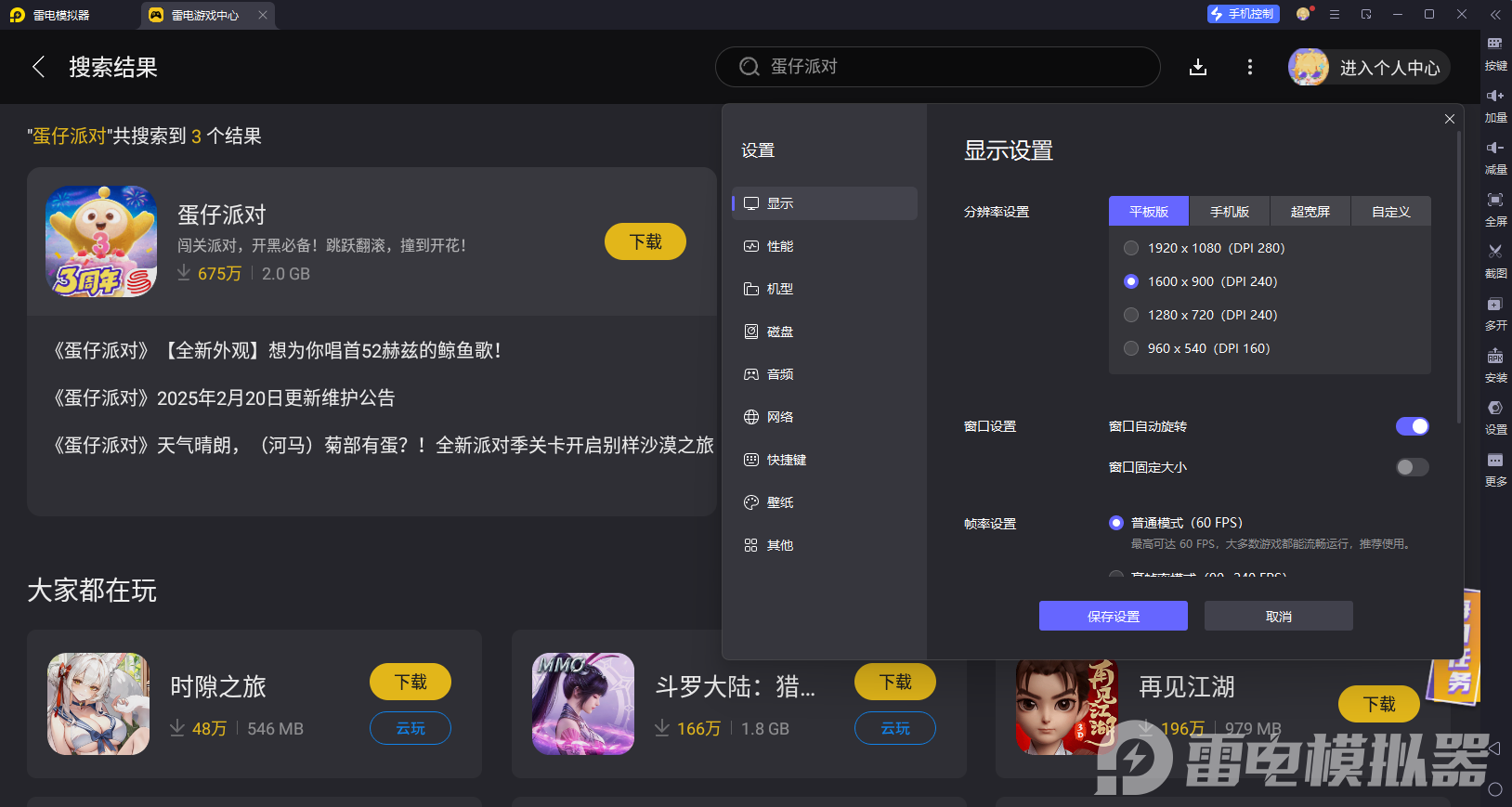Select the 显示 settings category

[825, 203]
